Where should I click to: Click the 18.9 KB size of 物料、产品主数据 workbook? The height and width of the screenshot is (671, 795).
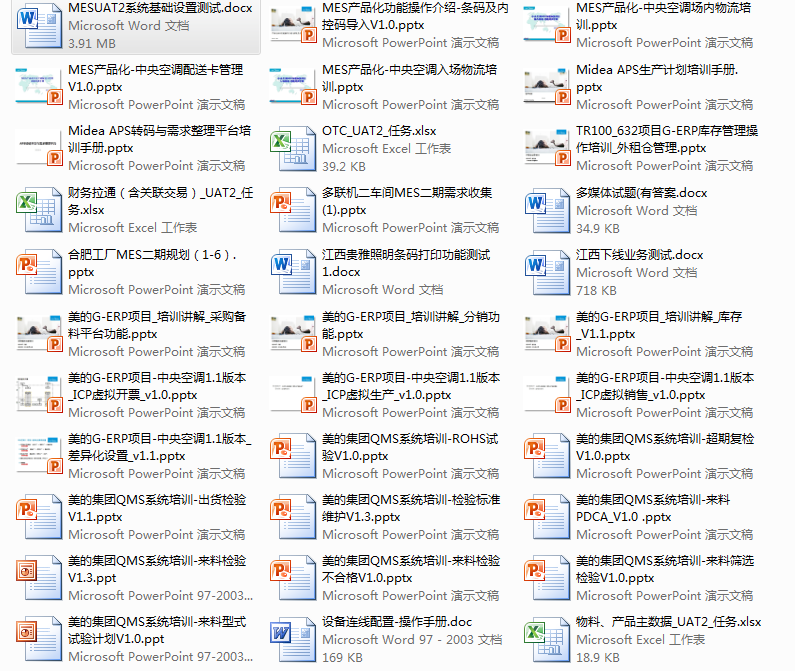pos(598,658)
